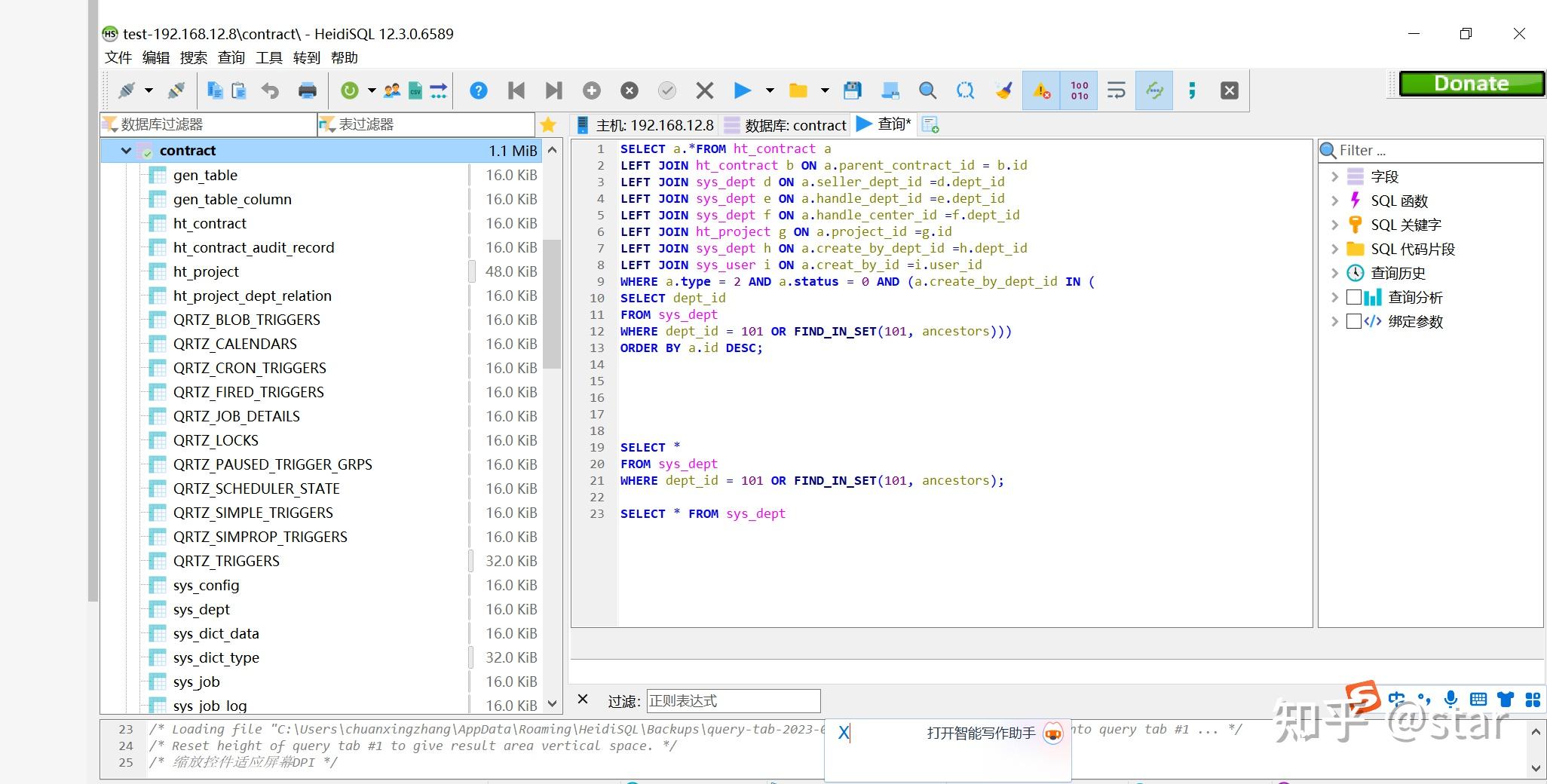This screenshot has width=1547, height=784.
Task: Open the dropdown arrow beside run button
Action: coord(770,91)
